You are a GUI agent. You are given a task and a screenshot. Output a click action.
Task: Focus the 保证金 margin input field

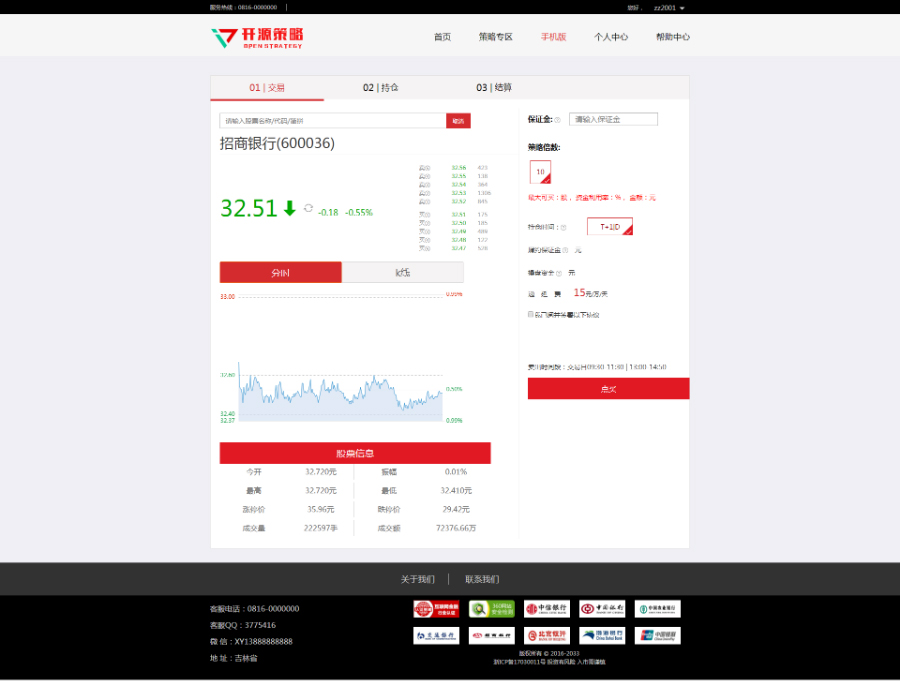coord(613,119)
